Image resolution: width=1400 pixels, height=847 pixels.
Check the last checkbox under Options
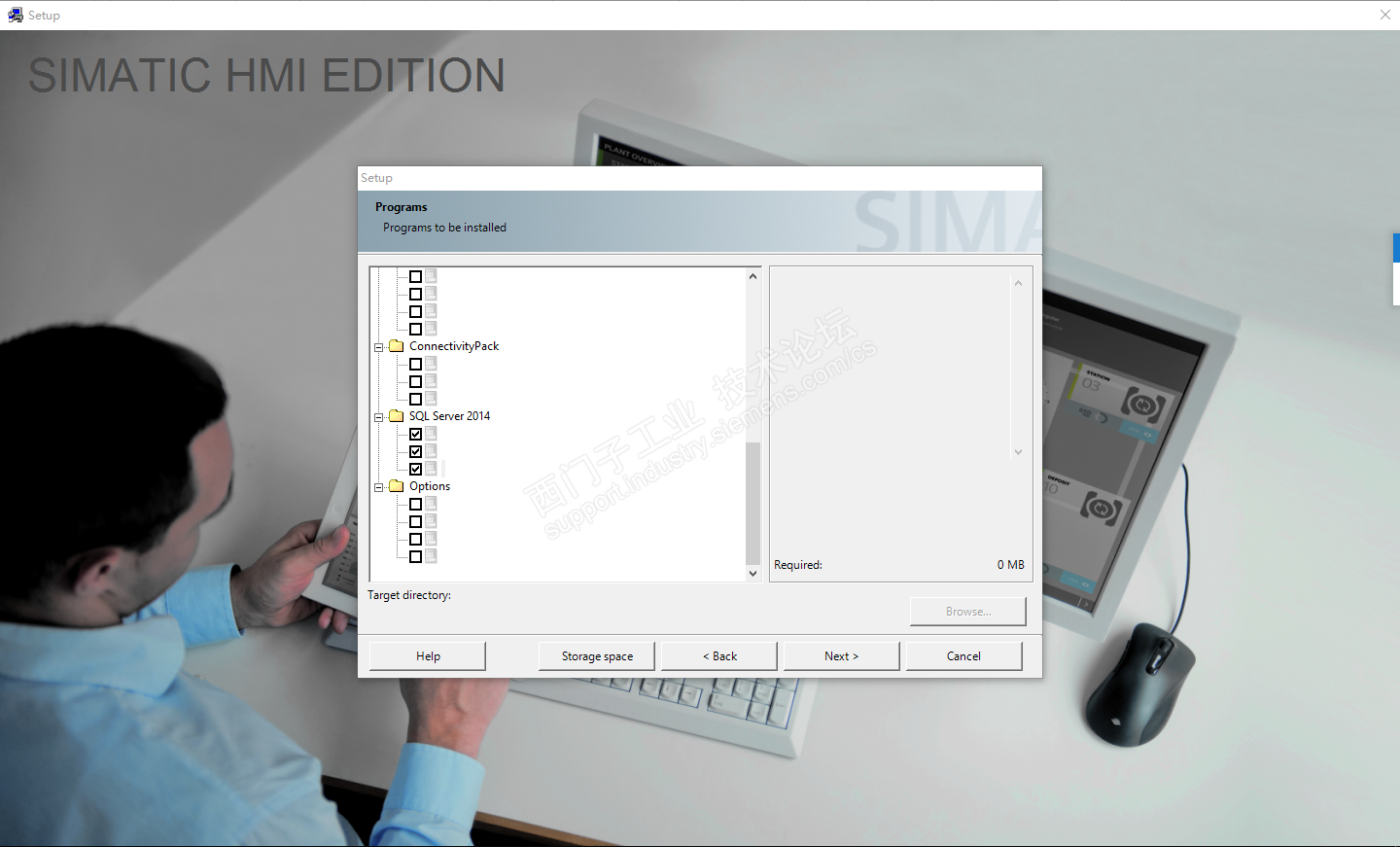point(415,556)
